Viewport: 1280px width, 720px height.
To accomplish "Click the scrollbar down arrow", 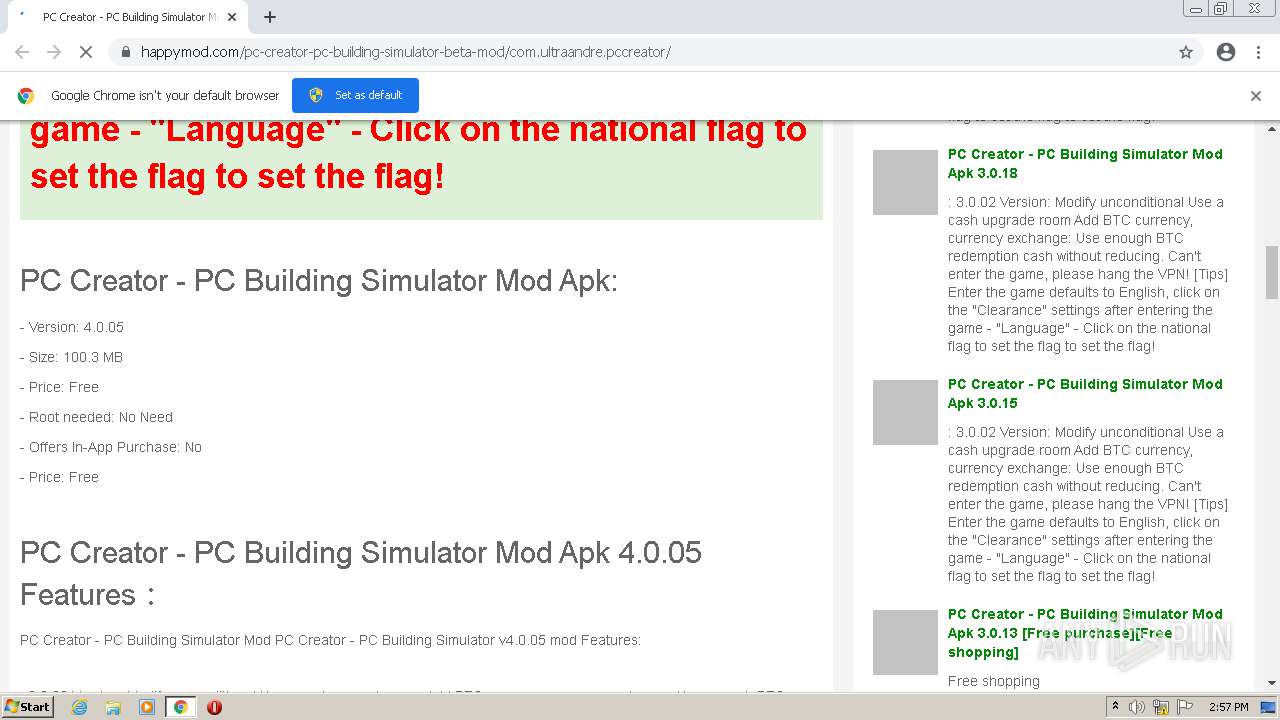I will click(1272, 682).
